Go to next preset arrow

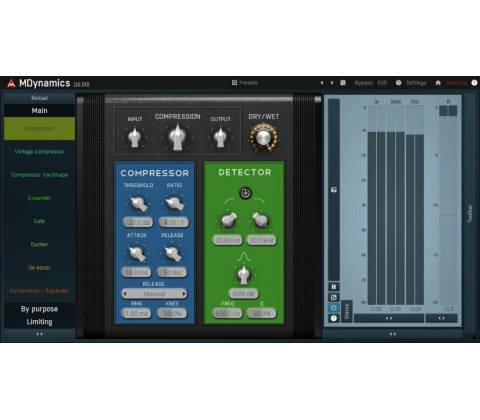(332, 83)
